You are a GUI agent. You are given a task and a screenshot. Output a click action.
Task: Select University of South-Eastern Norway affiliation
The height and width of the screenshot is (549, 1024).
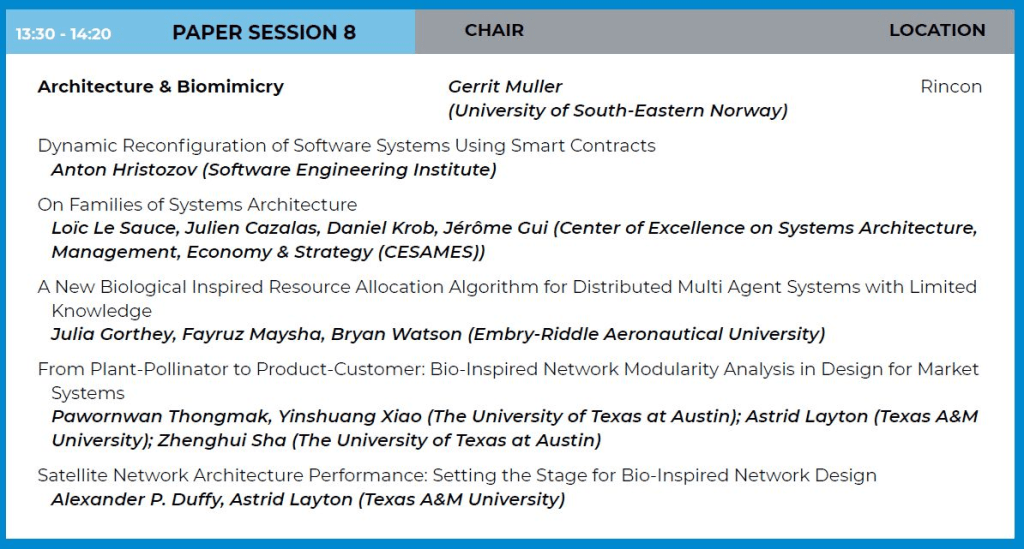pos(618,111)
